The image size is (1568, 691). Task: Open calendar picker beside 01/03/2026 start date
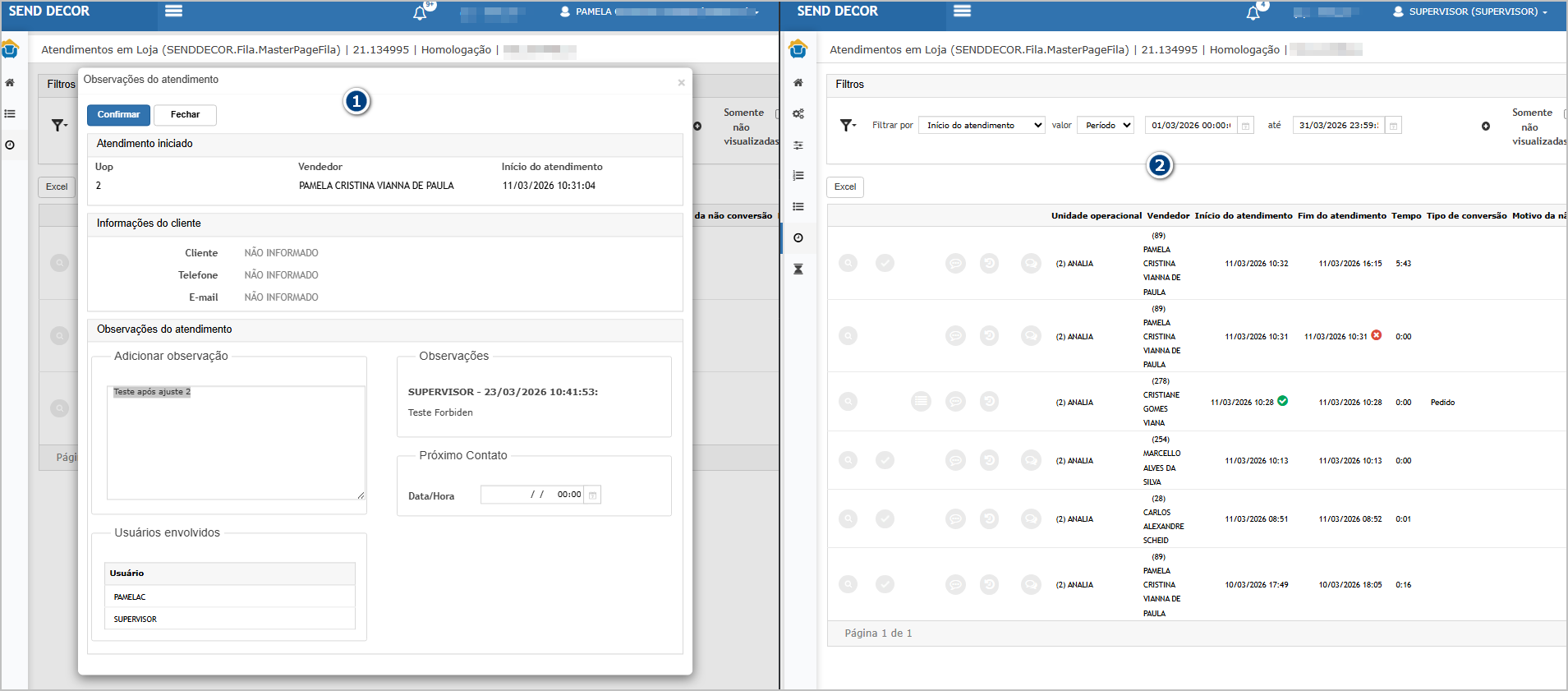[1245, 126]
